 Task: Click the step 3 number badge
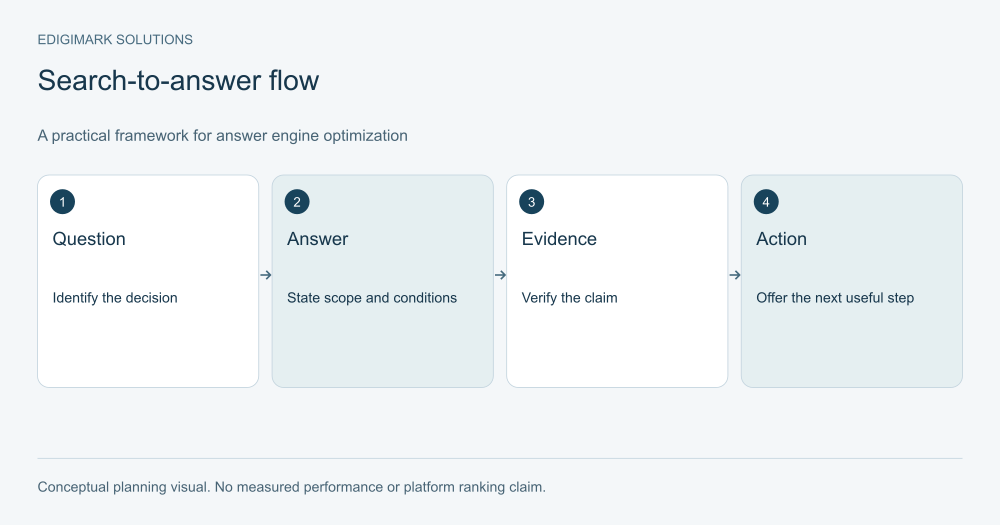pyautogui.click(x=531, y=202)
